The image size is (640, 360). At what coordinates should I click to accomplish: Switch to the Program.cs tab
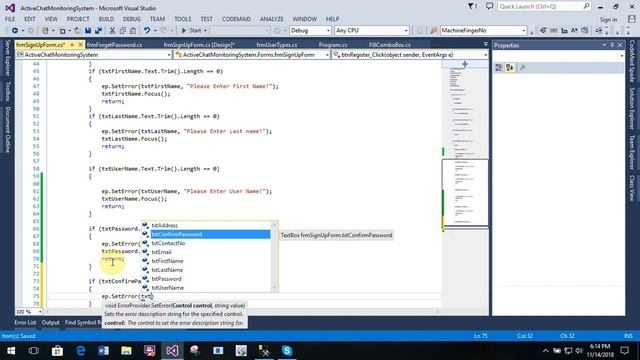333,45
